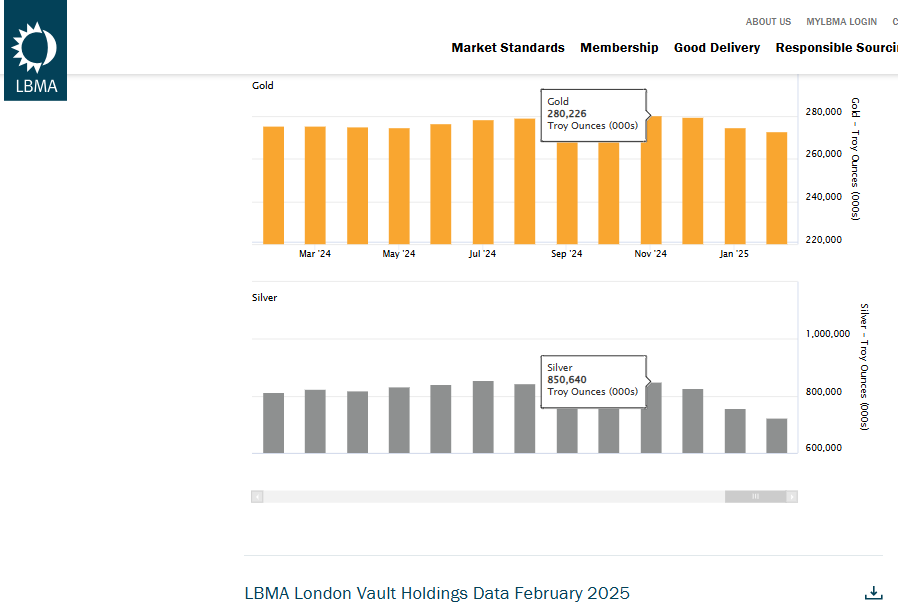898x610 pixels.
Task: Go to the About Us page
Action: (768, 22)
